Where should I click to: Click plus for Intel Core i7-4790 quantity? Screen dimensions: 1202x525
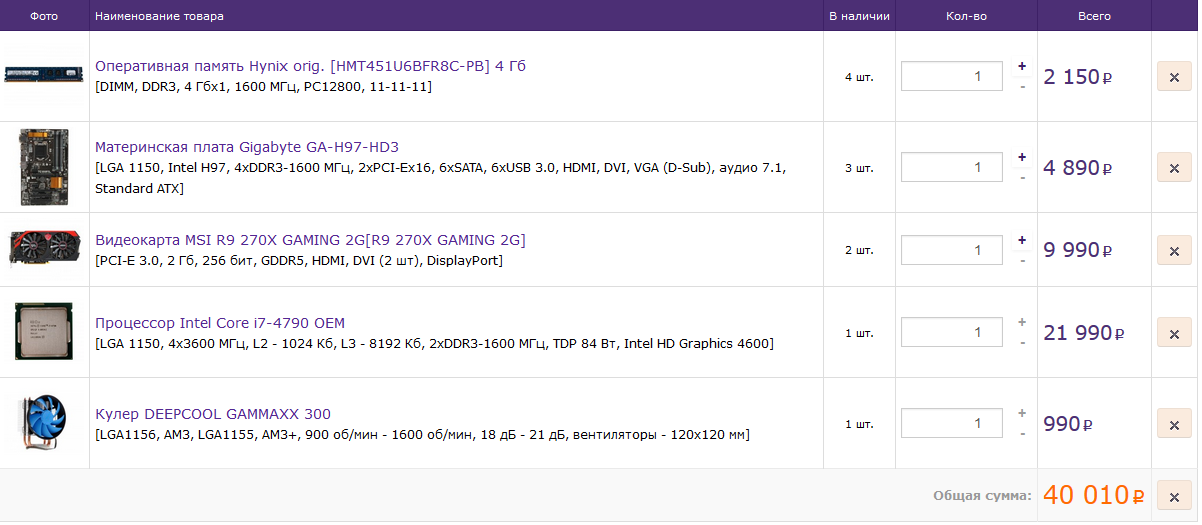click(1022, 323)
